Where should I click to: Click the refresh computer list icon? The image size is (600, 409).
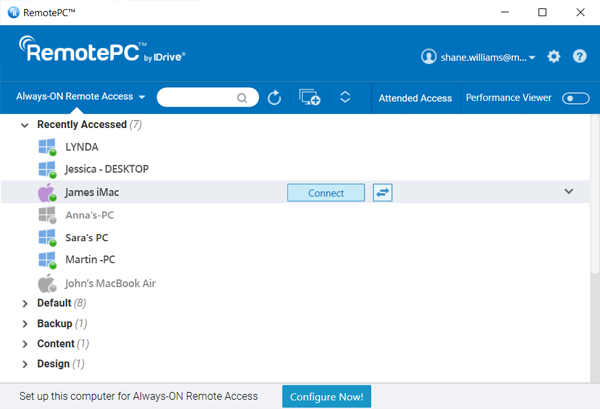(x=275, y=98)
